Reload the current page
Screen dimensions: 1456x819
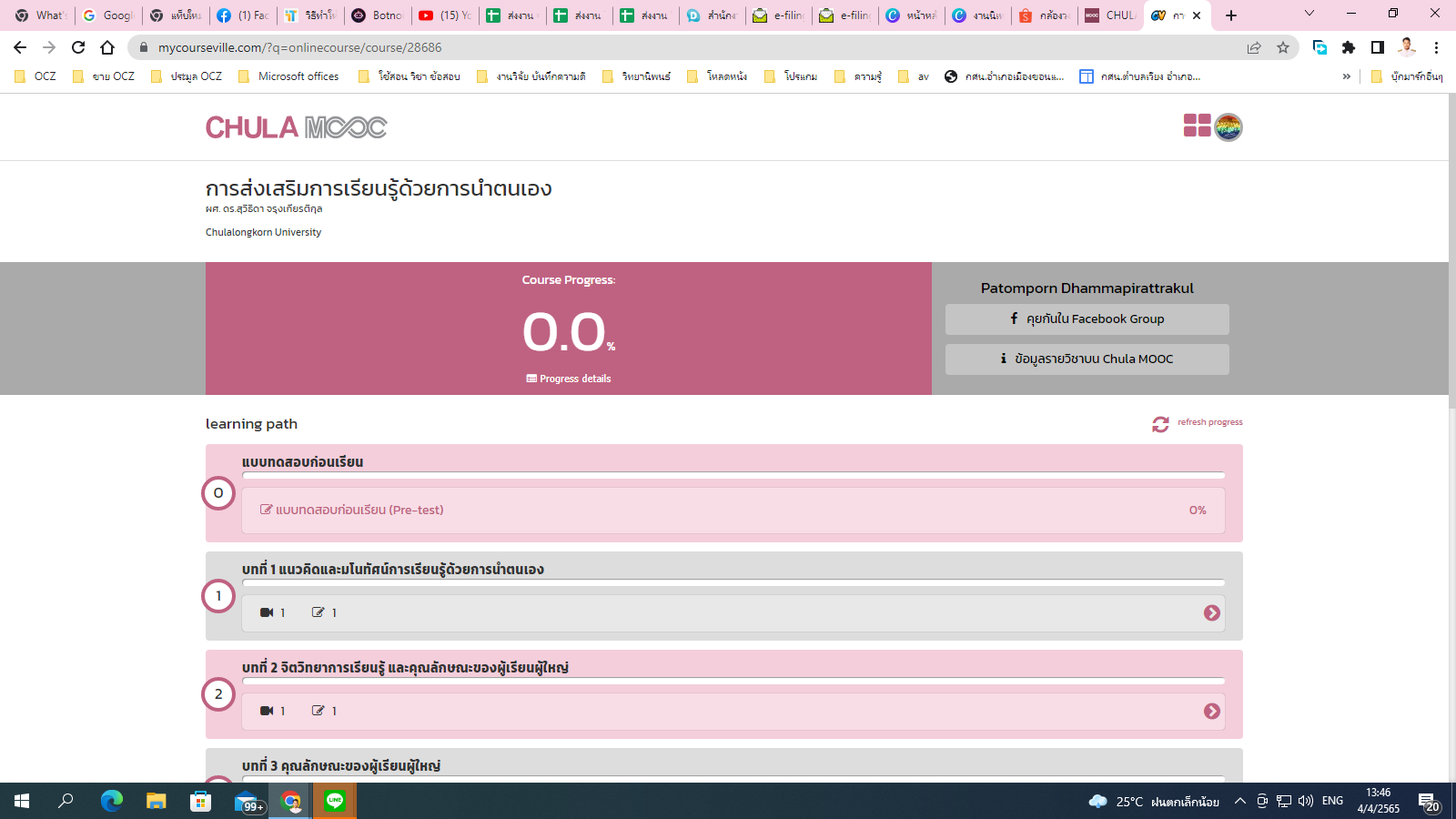78,47
